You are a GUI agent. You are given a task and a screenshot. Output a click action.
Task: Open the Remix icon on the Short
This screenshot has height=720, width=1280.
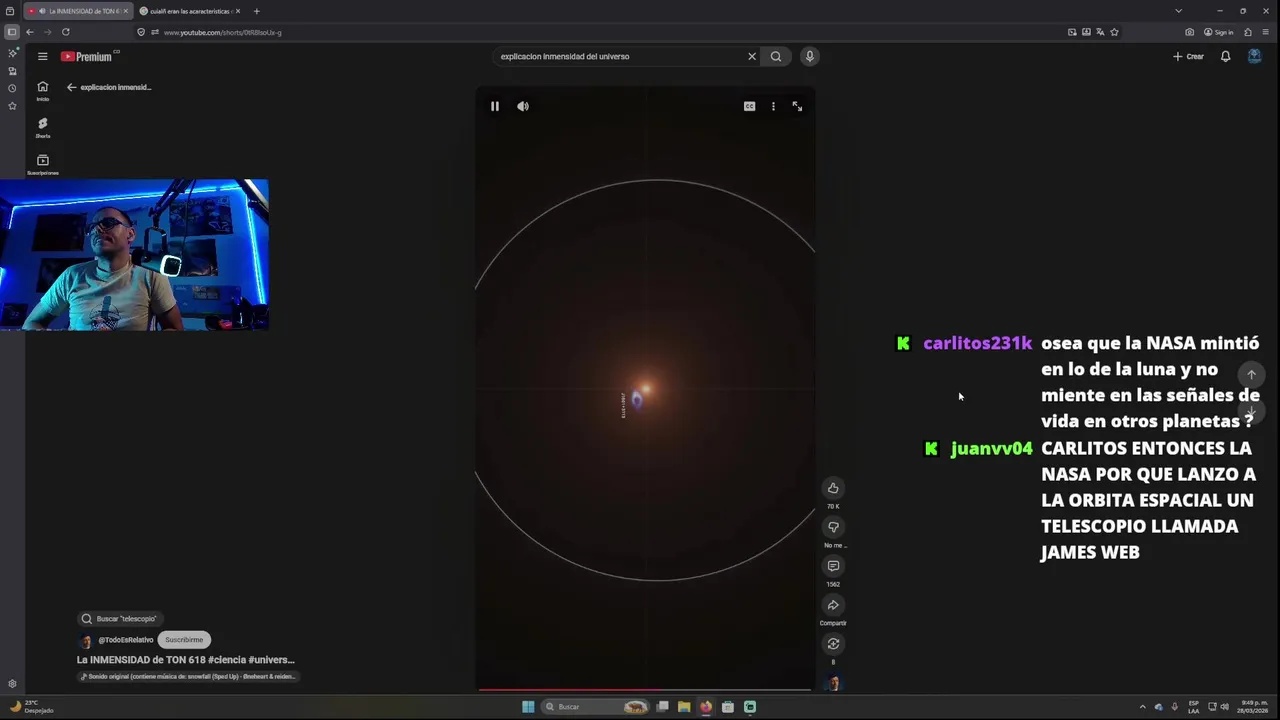(x=833, y=644)
